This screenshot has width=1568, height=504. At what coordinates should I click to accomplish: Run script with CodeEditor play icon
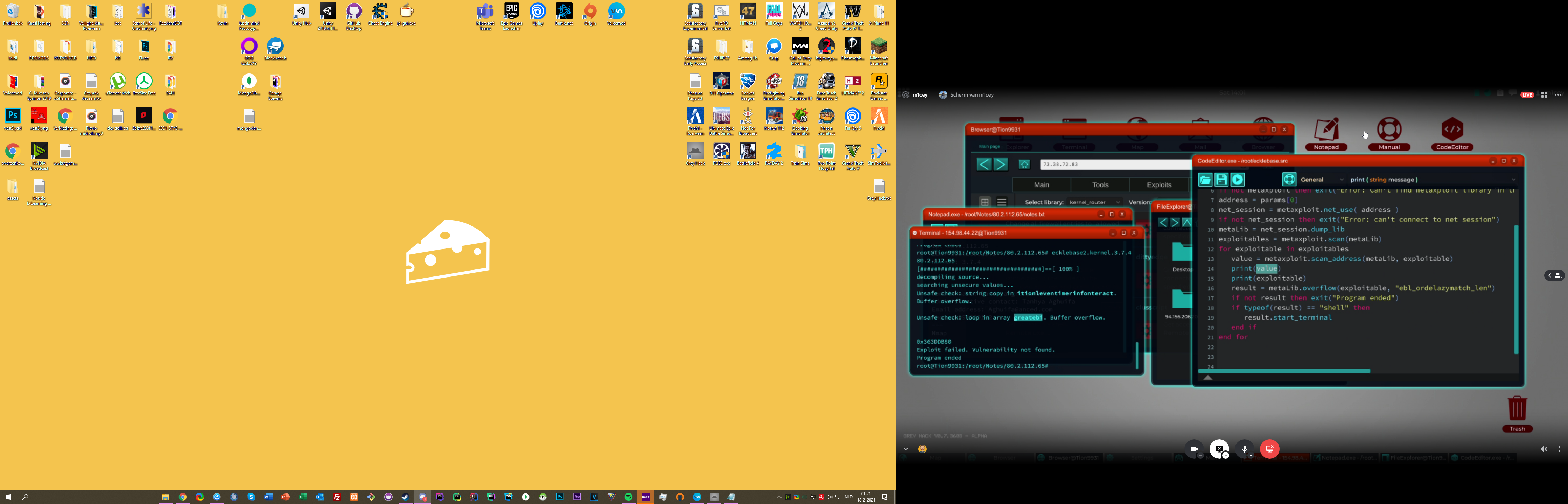click(x=1238, y=180)
